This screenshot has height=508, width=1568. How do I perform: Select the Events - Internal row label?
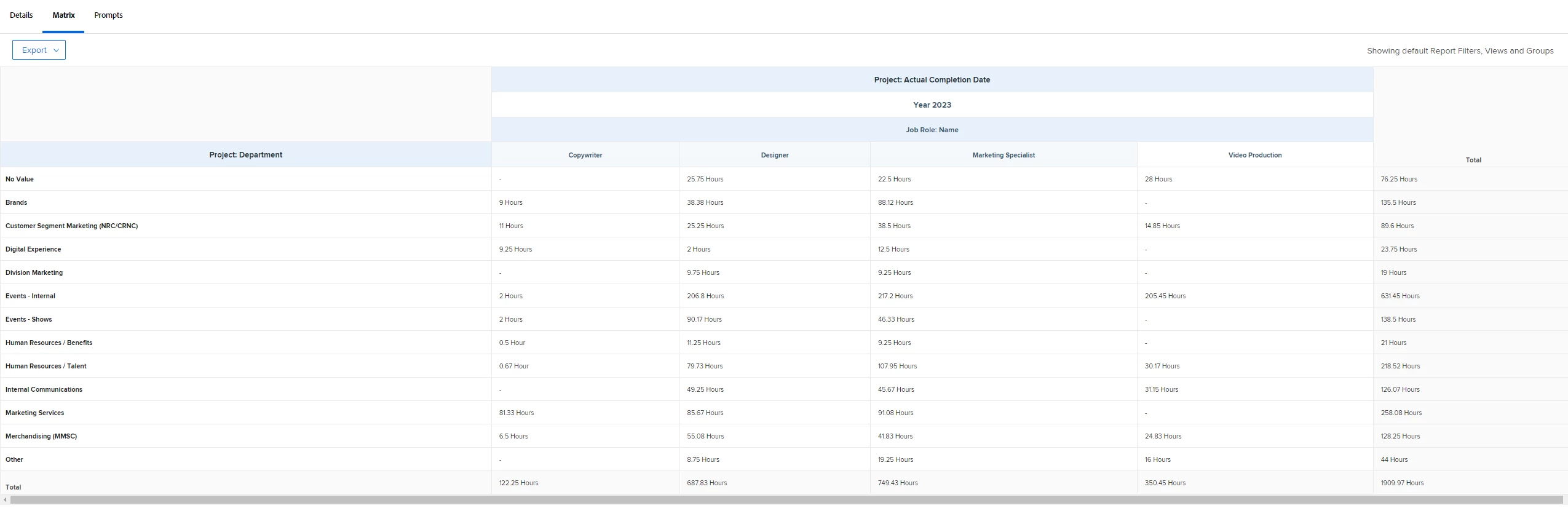[31, 296]
